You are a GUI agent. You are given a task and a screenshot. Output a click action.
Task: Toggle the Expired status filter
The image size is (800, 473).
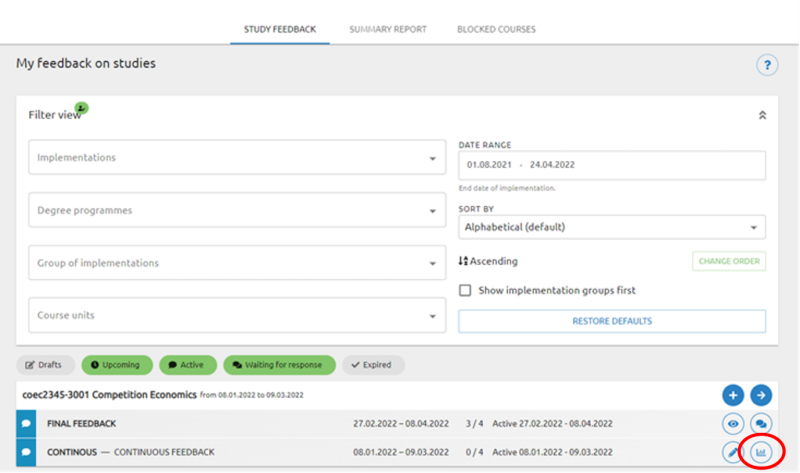coord(373,365)
